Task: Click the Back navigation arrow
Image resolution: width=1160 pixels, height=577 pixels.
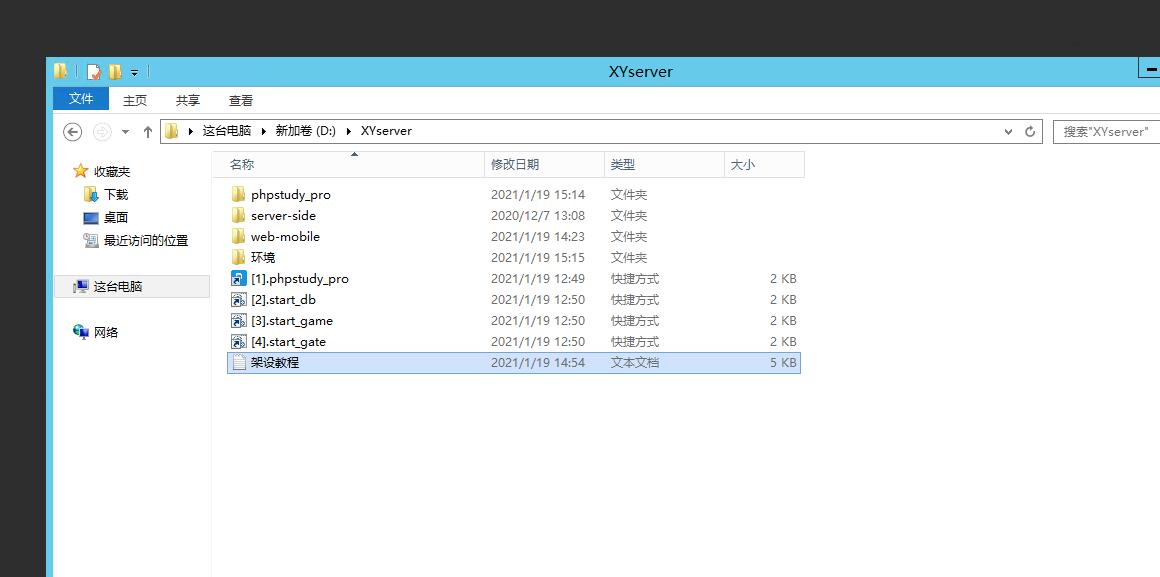Action: pyautogui.click(x=72, y=132)
